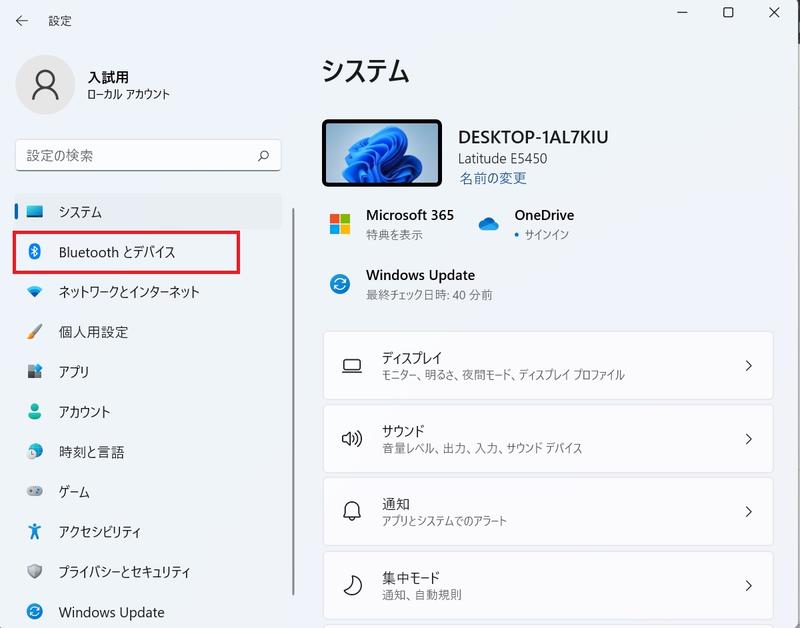The width and height of the screenshot is (800, 628).
Task: Click the Apps icon in sidebar
Action: click(x=34, y=371)
